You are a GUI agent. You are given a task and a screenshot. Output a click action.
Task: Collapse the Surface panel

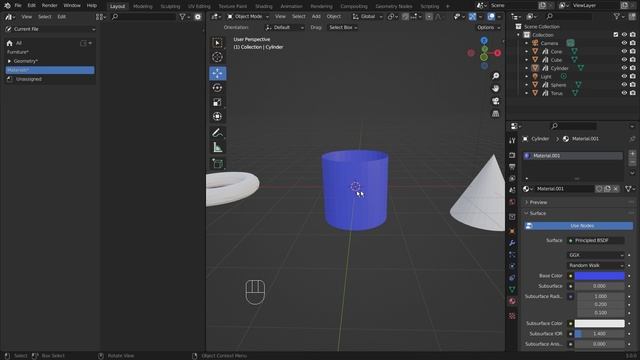click(x=537, y=213)
